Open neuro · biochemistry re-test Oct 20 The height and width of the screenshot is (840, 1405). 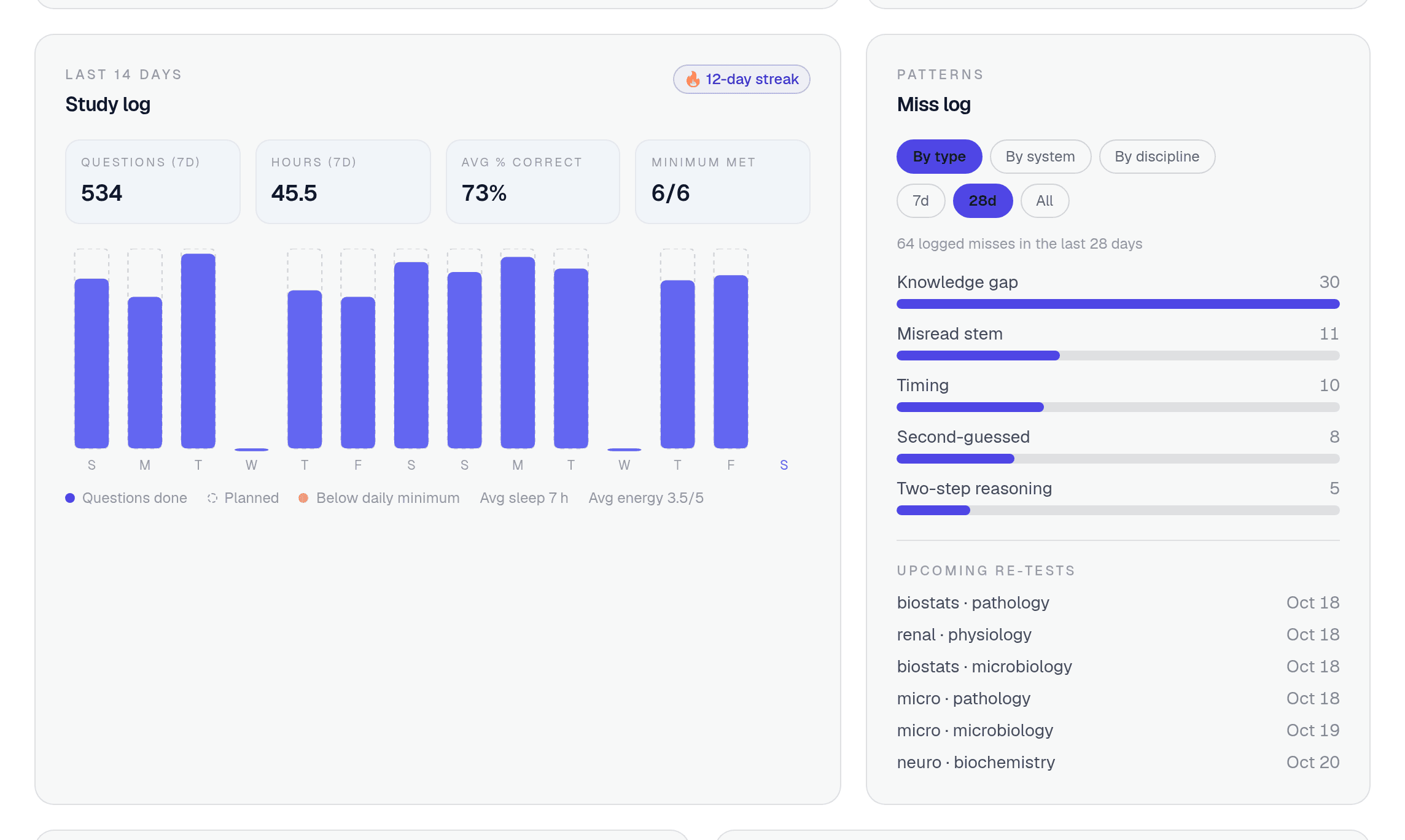click(1118, 762)
